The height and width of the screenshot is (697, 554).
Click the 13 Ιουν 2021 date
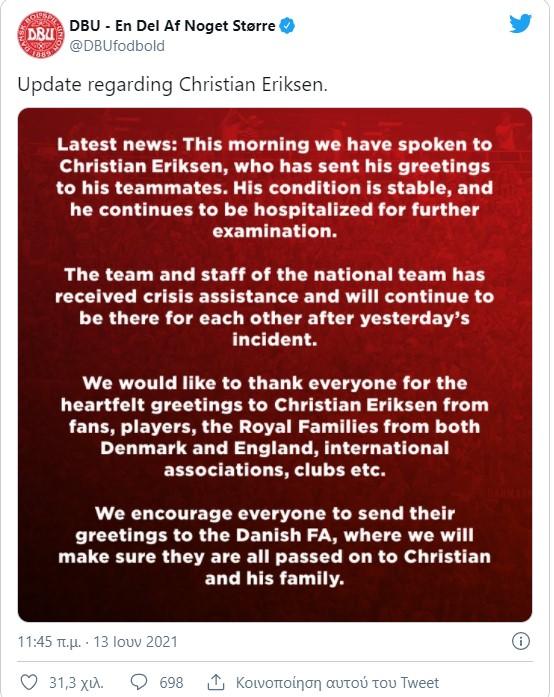point(136,642)
